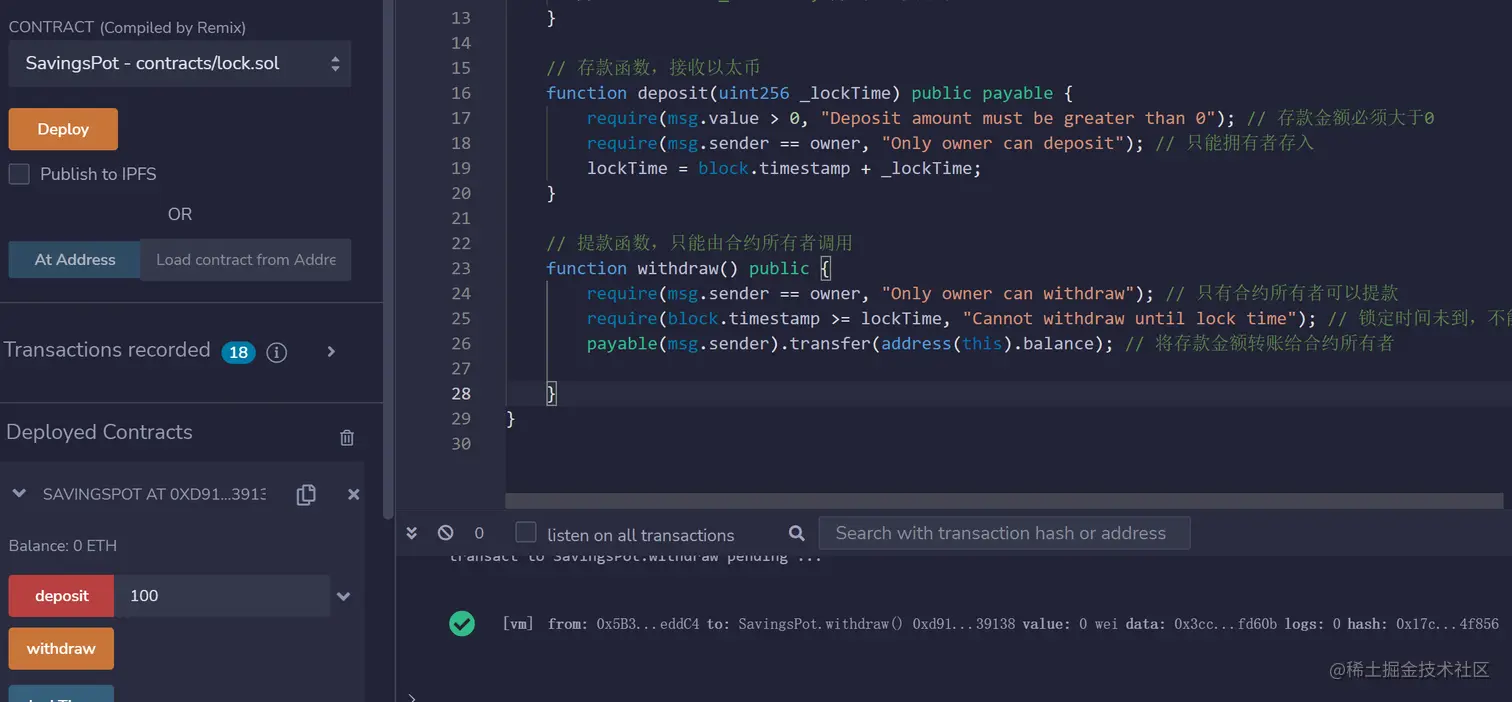Image resolution: width=1512 pixels, height=702 pixels.
Task: Enable listen on all transactions checkbox
Action: pos(526,532)
